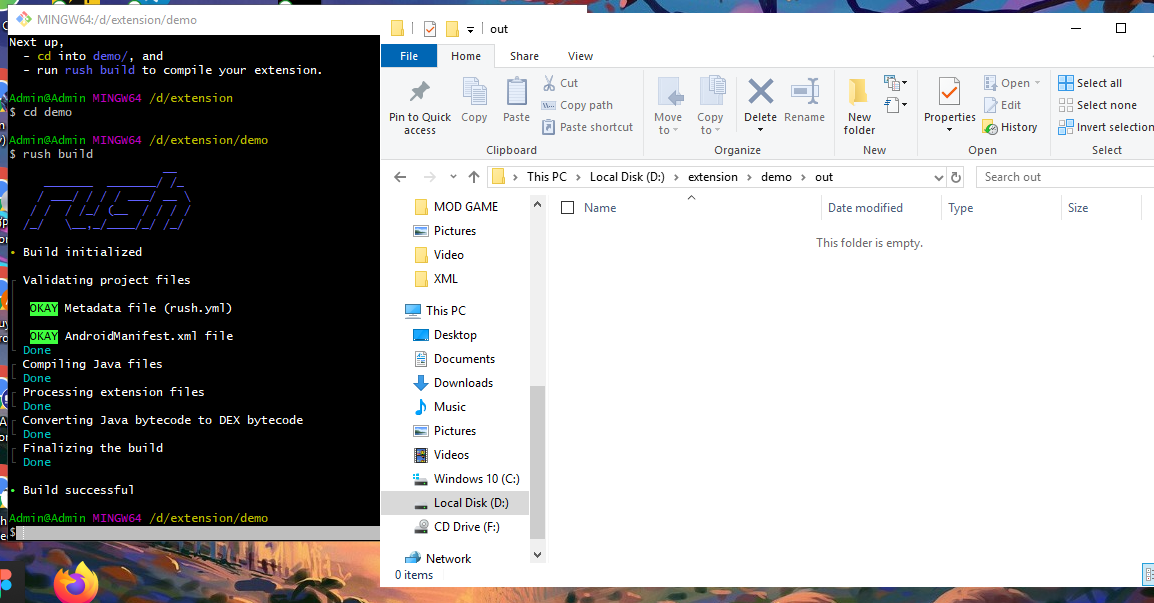The width and height of the screenshot is (1154, 603).
Task: Select Music in navigation pane
Action: tap(440, 406)
